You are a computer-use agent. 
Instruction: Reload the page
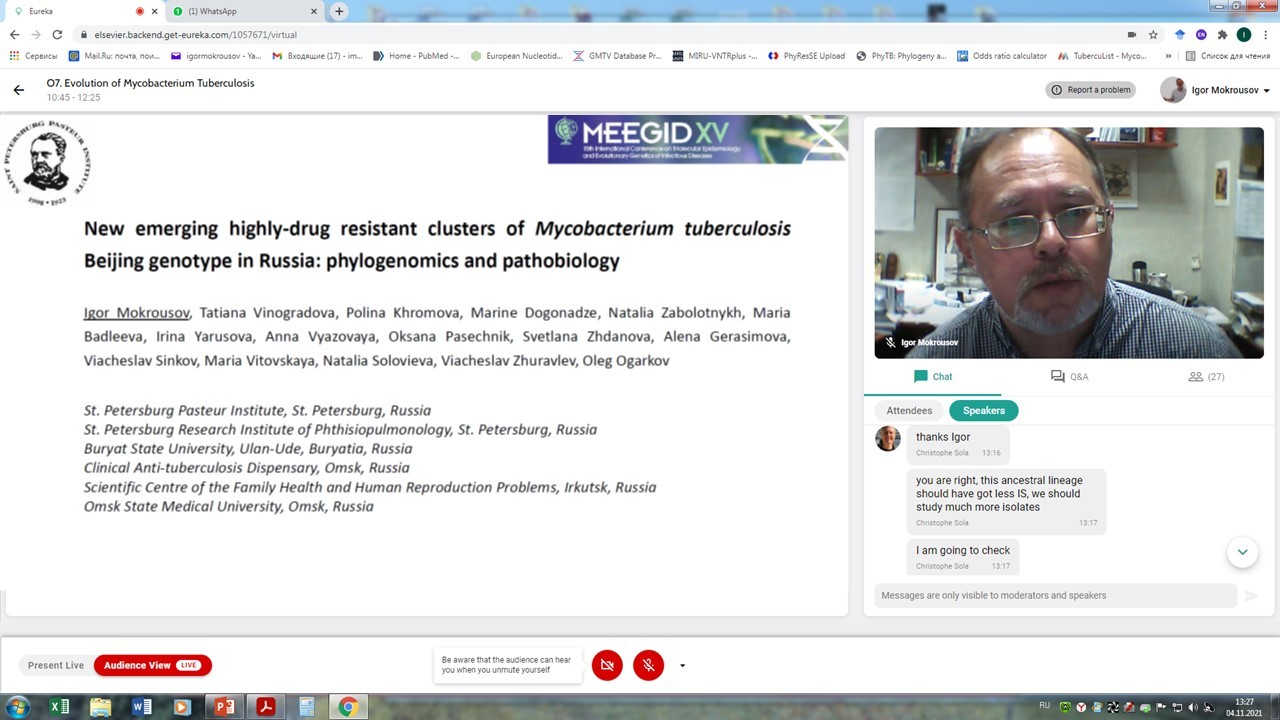(x=57, y=34)
